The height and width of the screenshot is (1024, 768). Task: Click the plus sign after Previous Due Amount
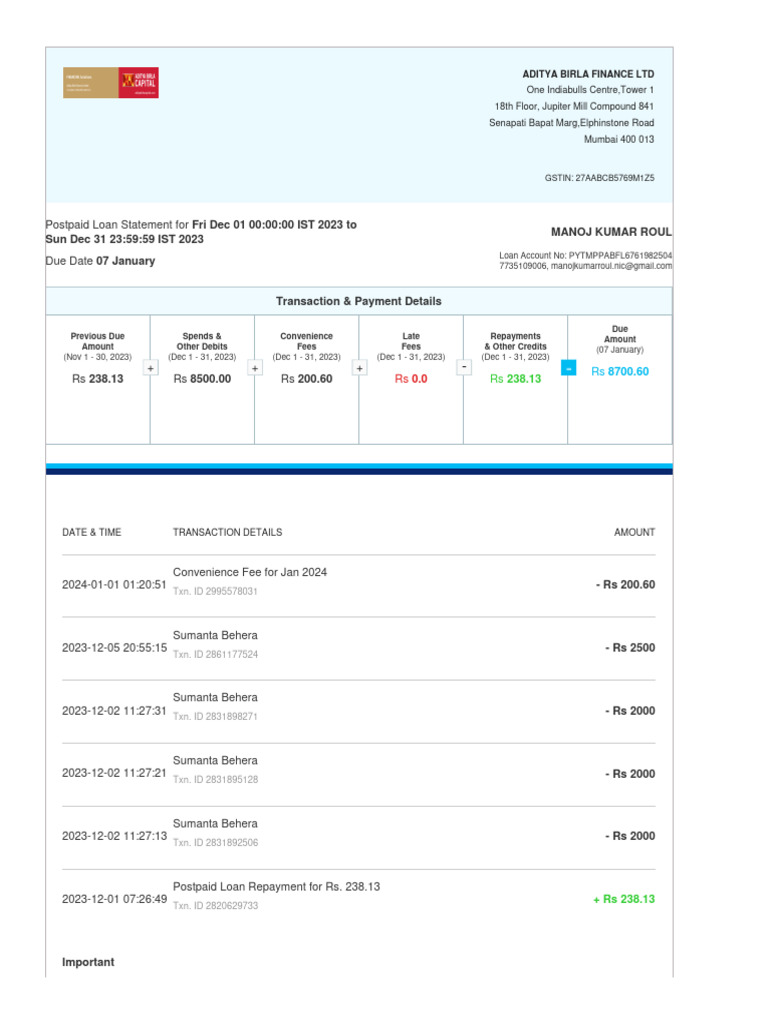[150, 369]
